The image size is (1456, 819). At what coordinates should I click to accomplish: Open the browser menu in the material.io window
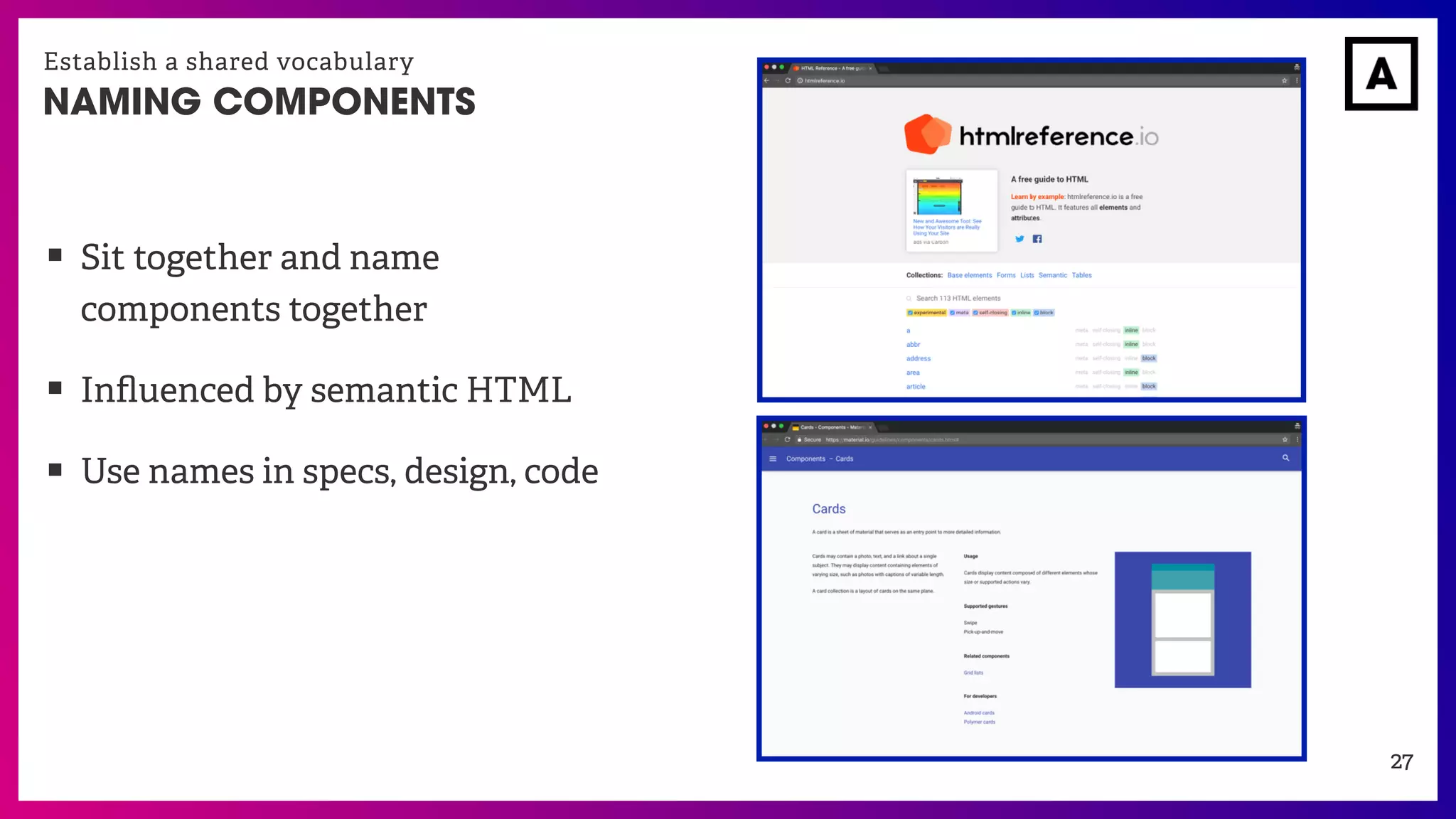[1297, 439]
